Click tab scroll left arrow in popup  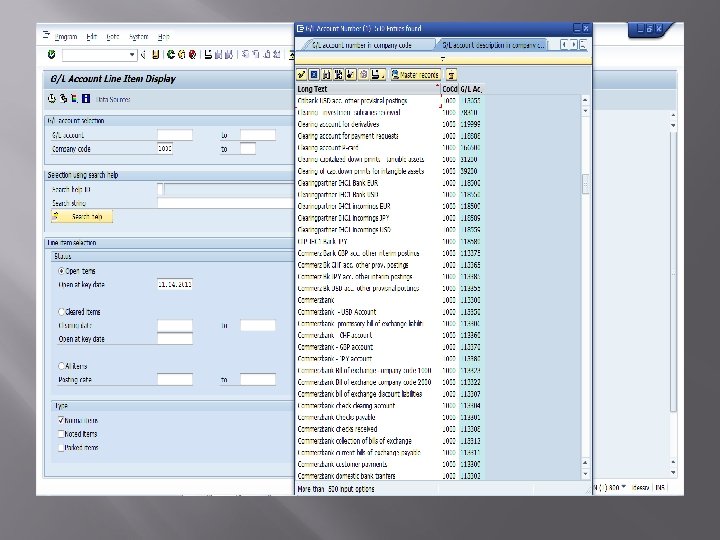pyautogui.click(x=564, y=45)
